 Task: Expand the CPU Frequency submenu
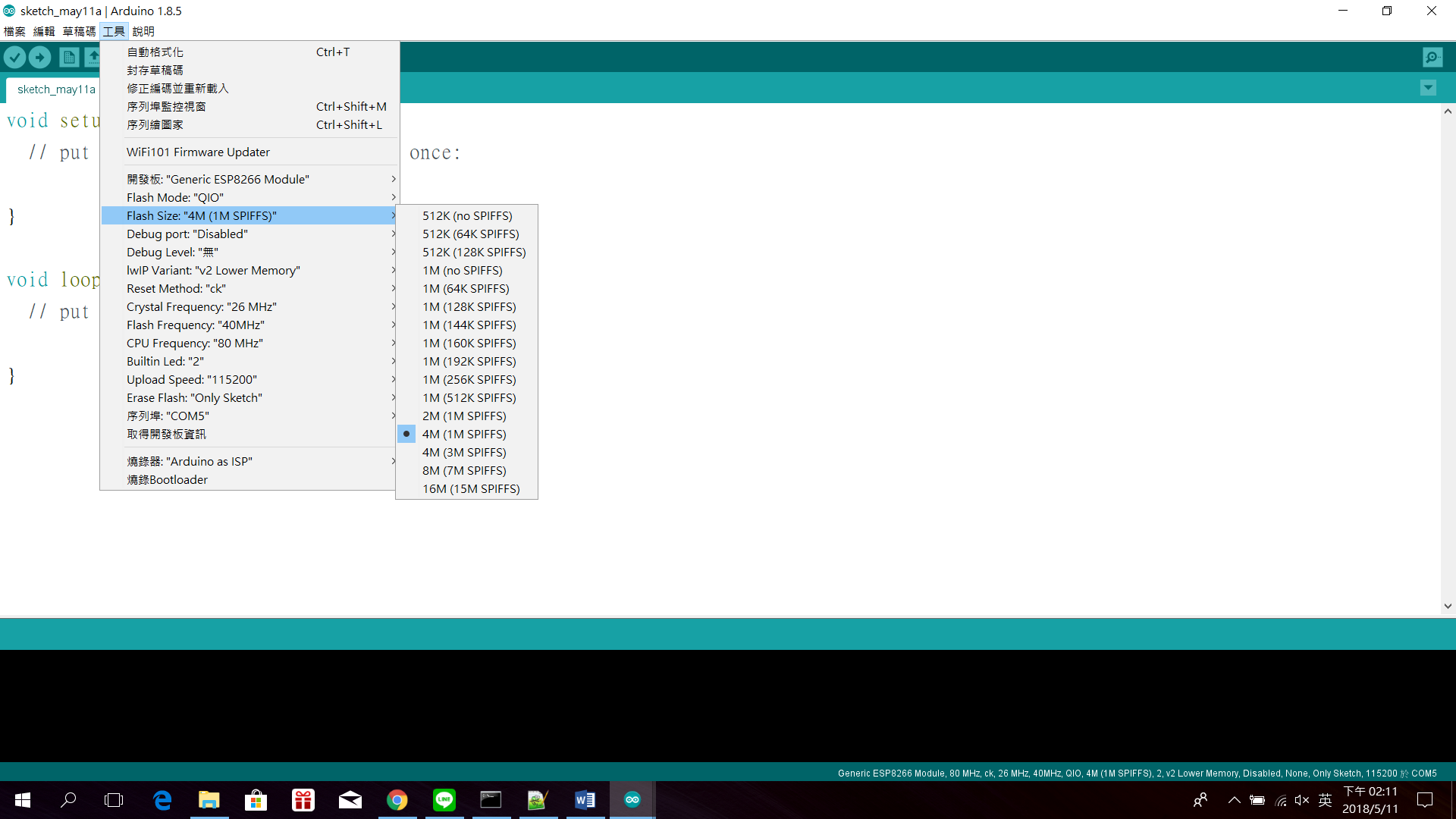(194, 343)
